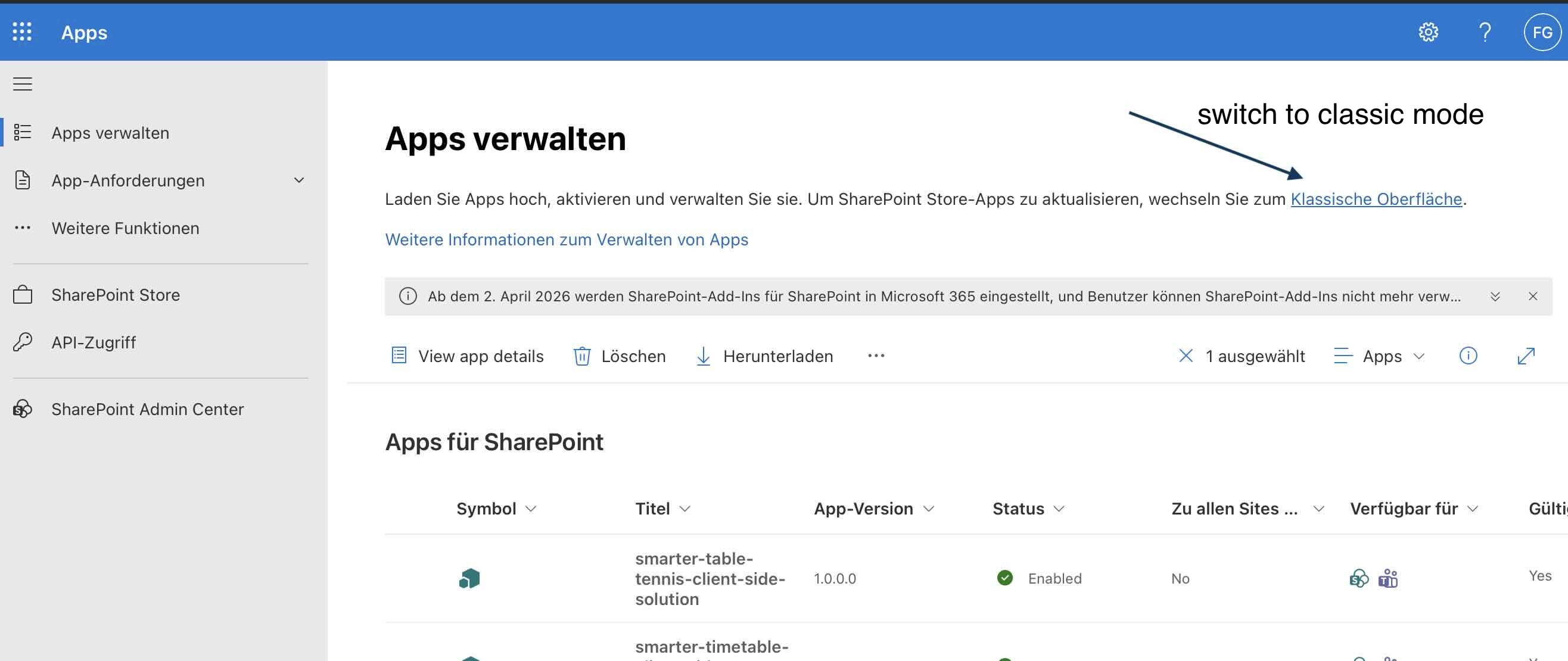Open the Help question mark icon
The width and height of the screenshot is (1568, 661).
pos(1485,32)
